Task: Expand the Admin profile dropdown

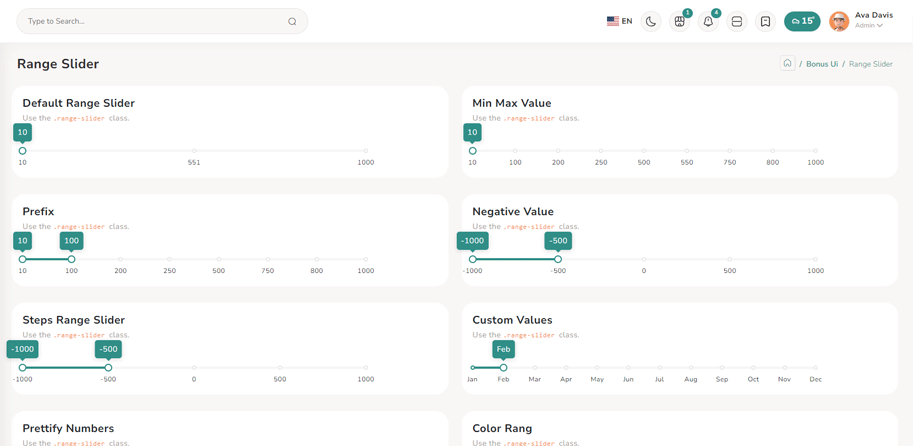Action: tap(869, 26)
